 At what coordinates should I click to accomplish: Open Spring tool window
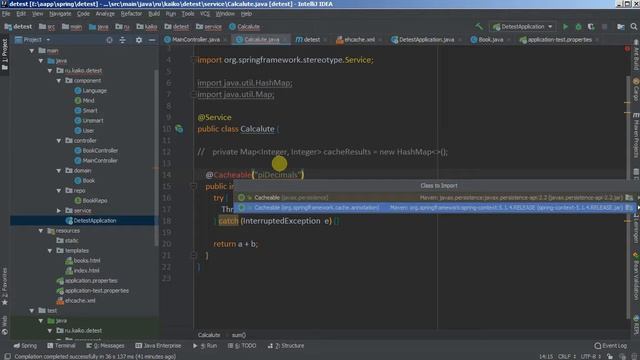[x=25, y=346]
